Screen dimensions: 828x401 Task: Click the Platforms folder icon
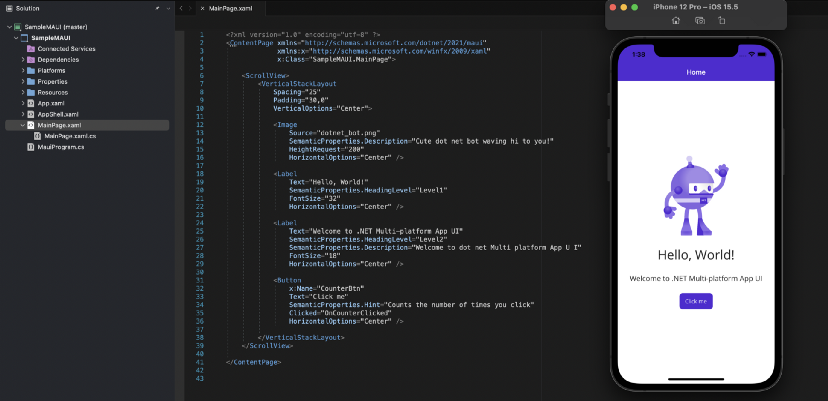(31, 71)
